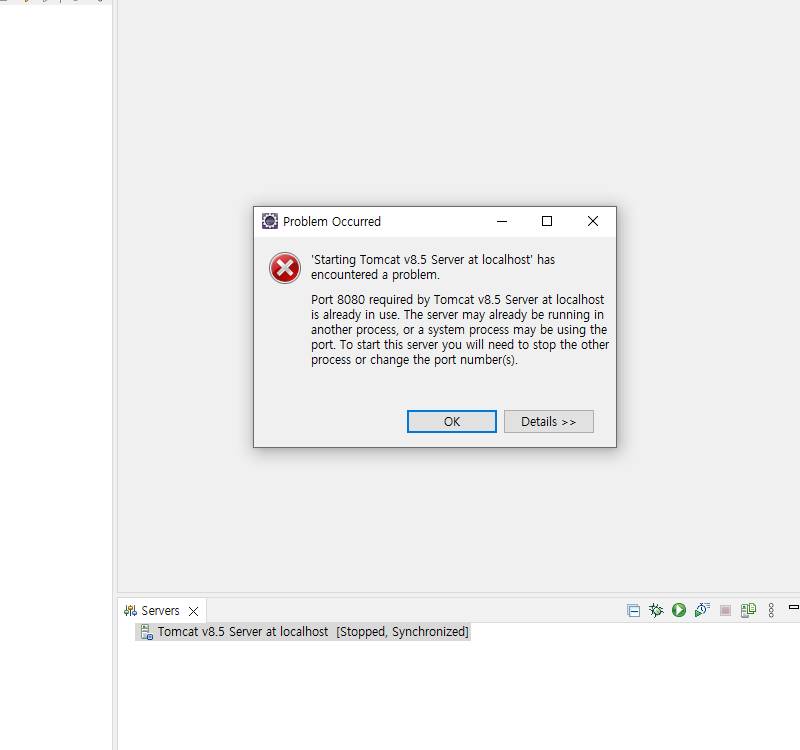Close the Problem Occurred dialog window
The width and height of the screenshot is (800, 750).
[x=593, y=221]
